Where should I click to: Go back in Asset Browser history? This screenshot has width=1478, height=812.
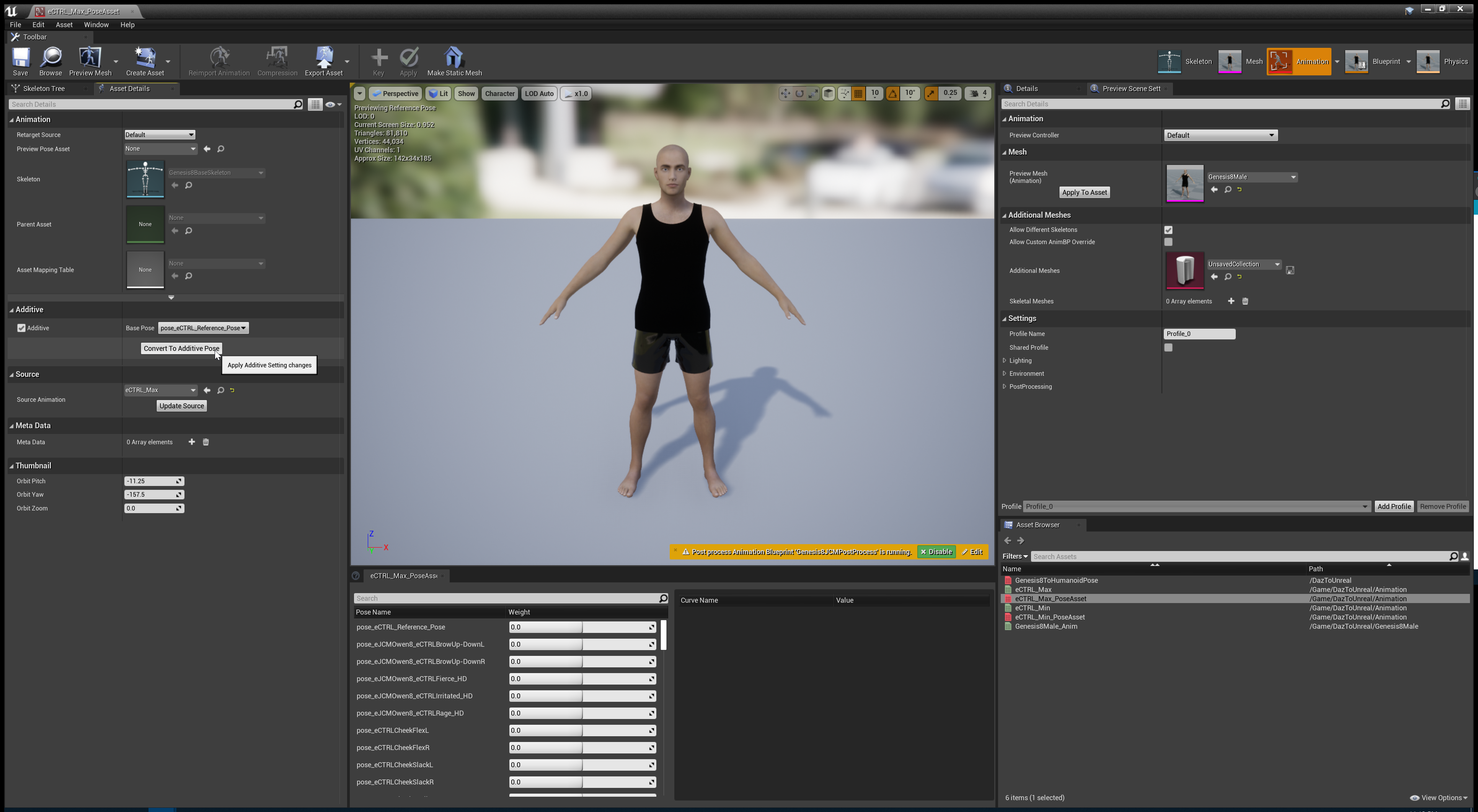coord(1008,541)
